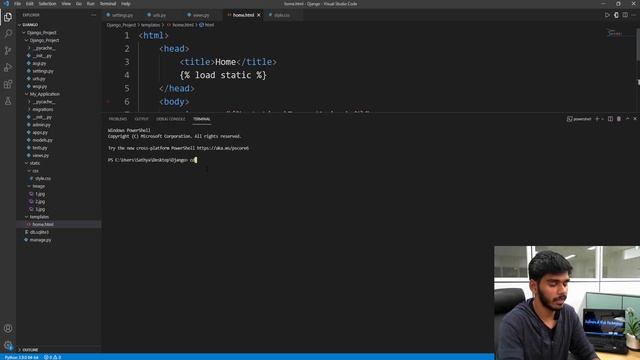
Task: Click the open changes icon in editor toolbar
Action: pos(616,15)
